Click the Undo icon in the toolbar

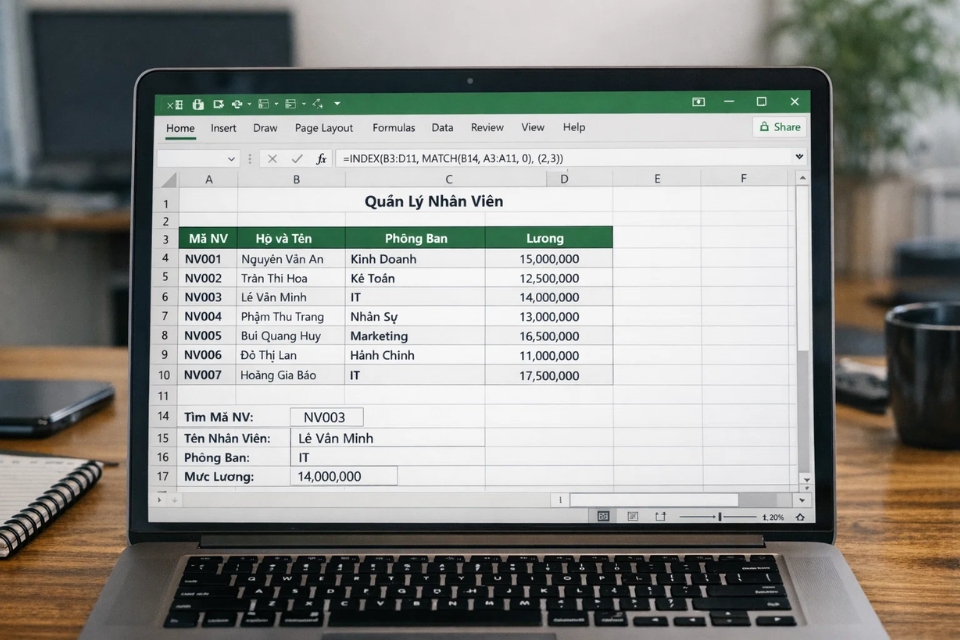click(237, 105)
